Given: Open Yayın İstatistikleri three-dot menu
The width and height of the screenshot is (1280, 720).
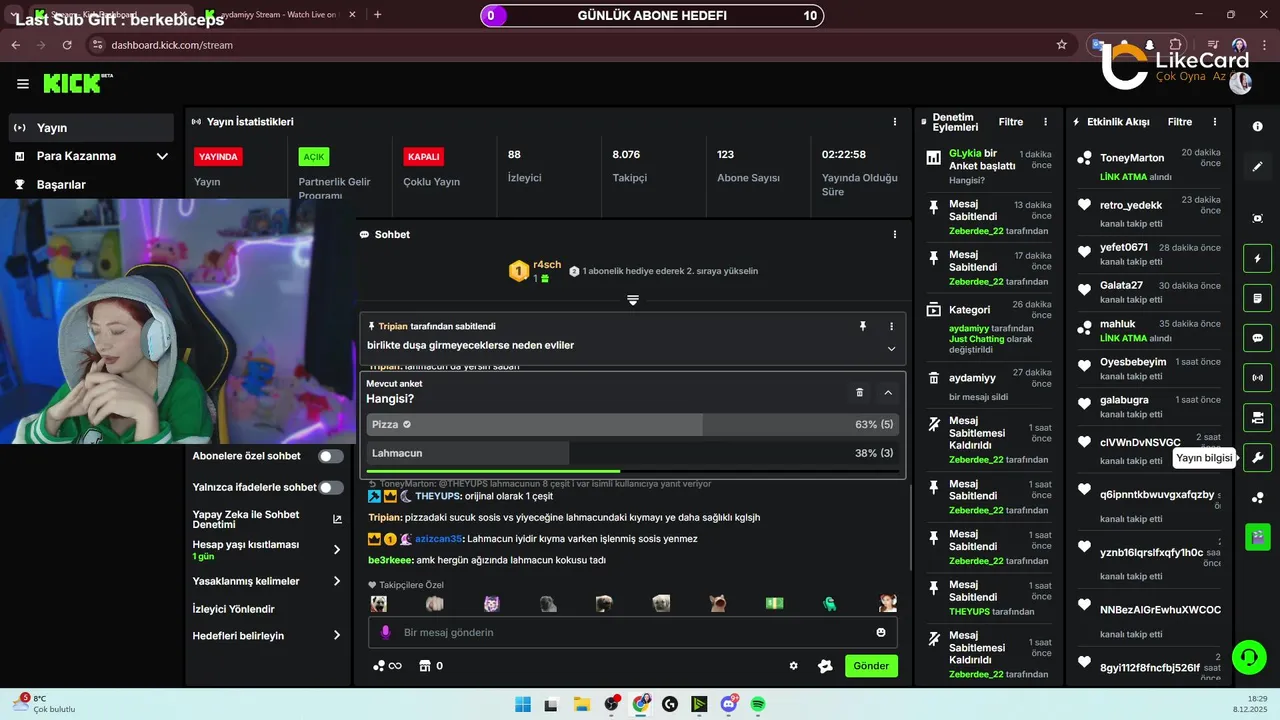Looking at the screenshot, I should [895, 122].
